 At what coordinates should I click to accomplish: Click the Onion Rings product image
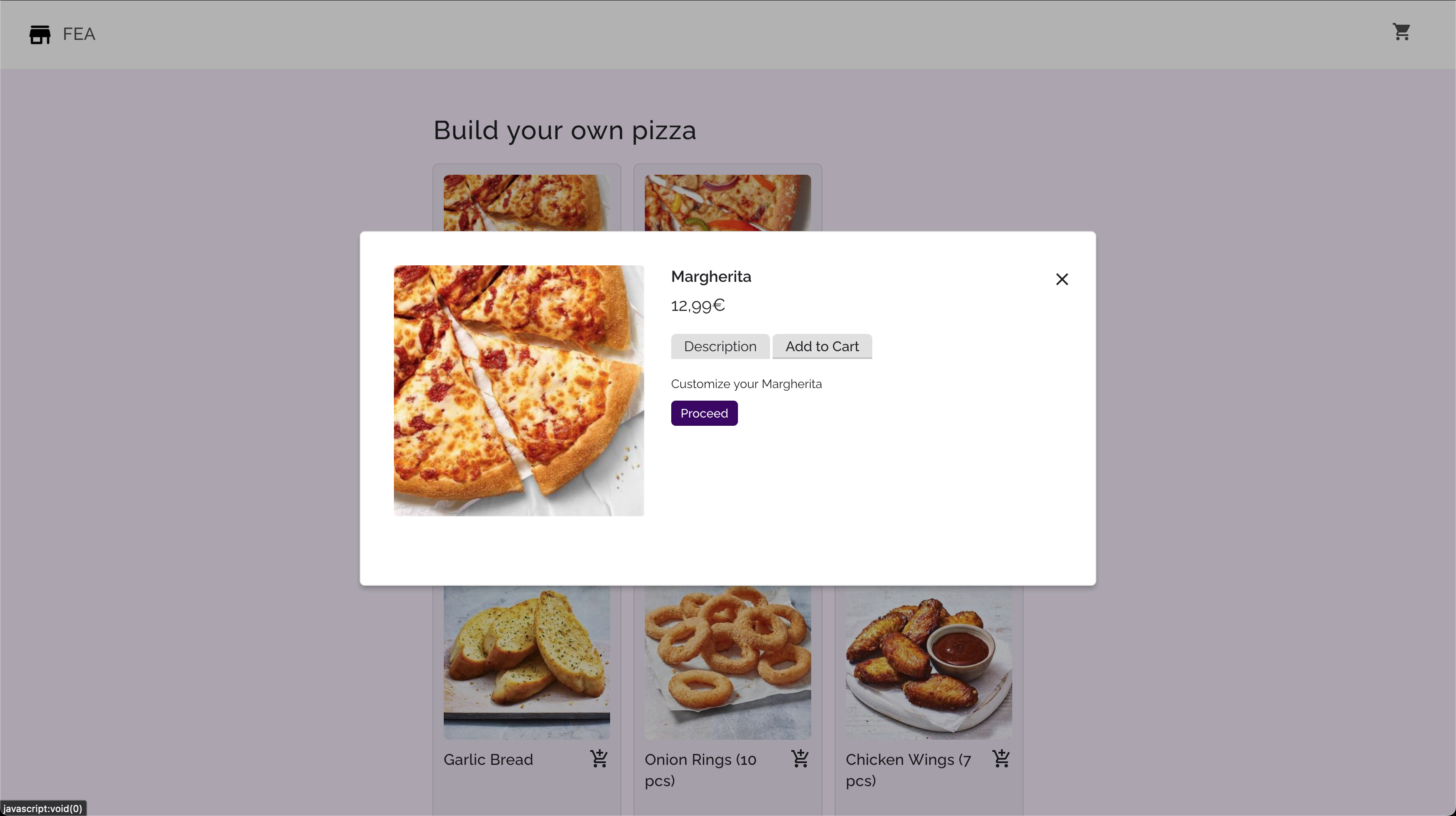click(728, 662)
